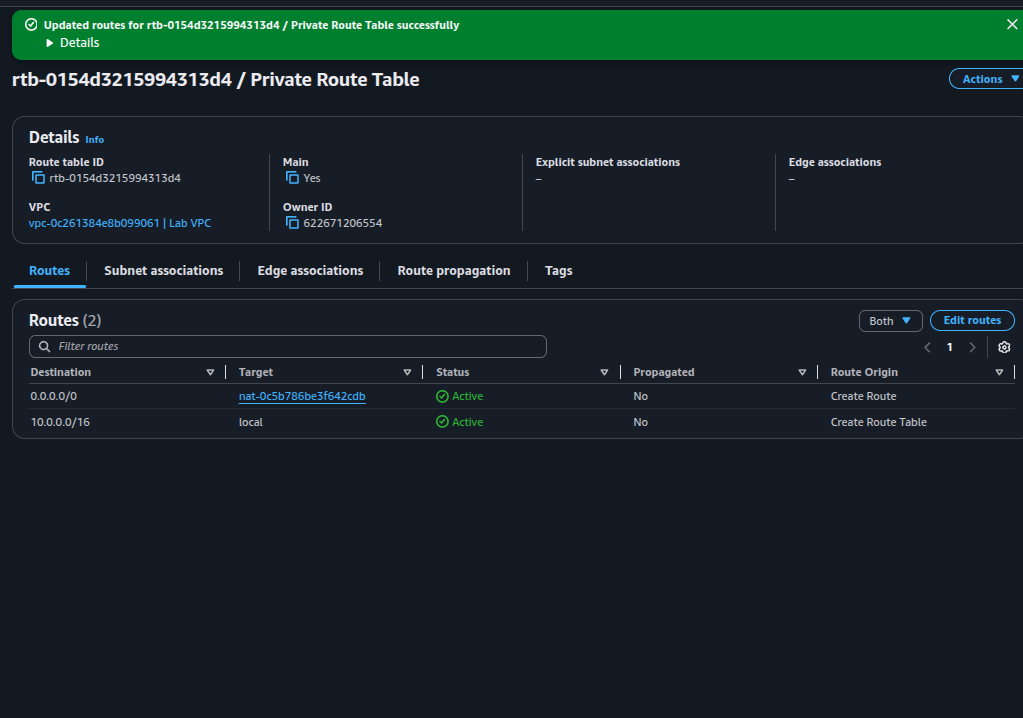The image size is (1023, 718).
Task: Click Active status icon for 0.0.0.0/0 route
Action: pos(442,396)
